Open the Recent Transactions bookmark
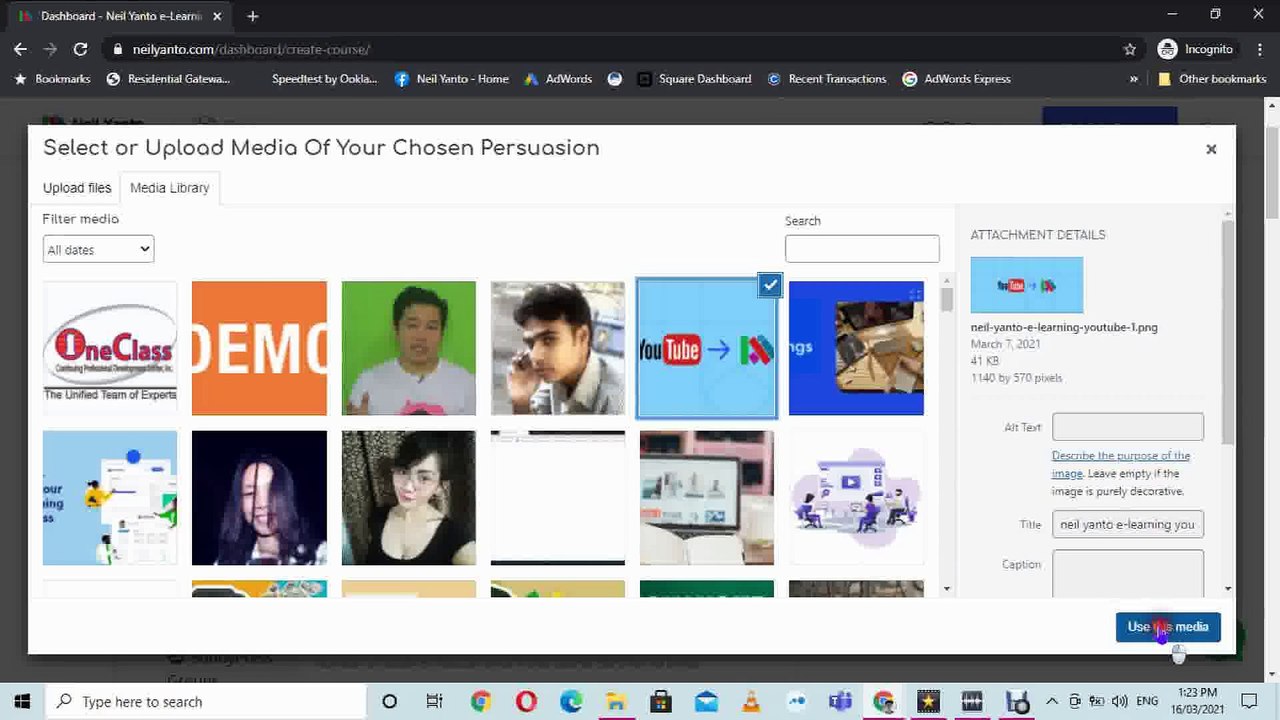Viewport: 1280px width, 720px height. 827,79
